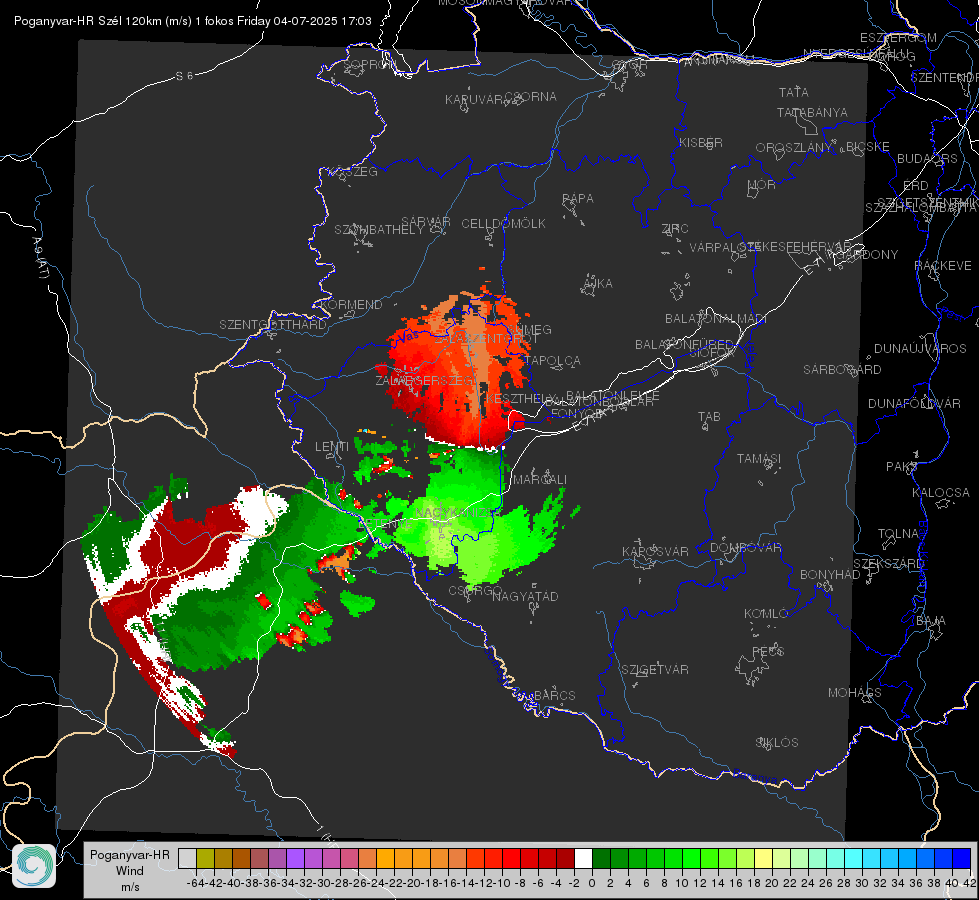Select the KISBER city label
Screen dimensions: 979x900
point(701,142)
